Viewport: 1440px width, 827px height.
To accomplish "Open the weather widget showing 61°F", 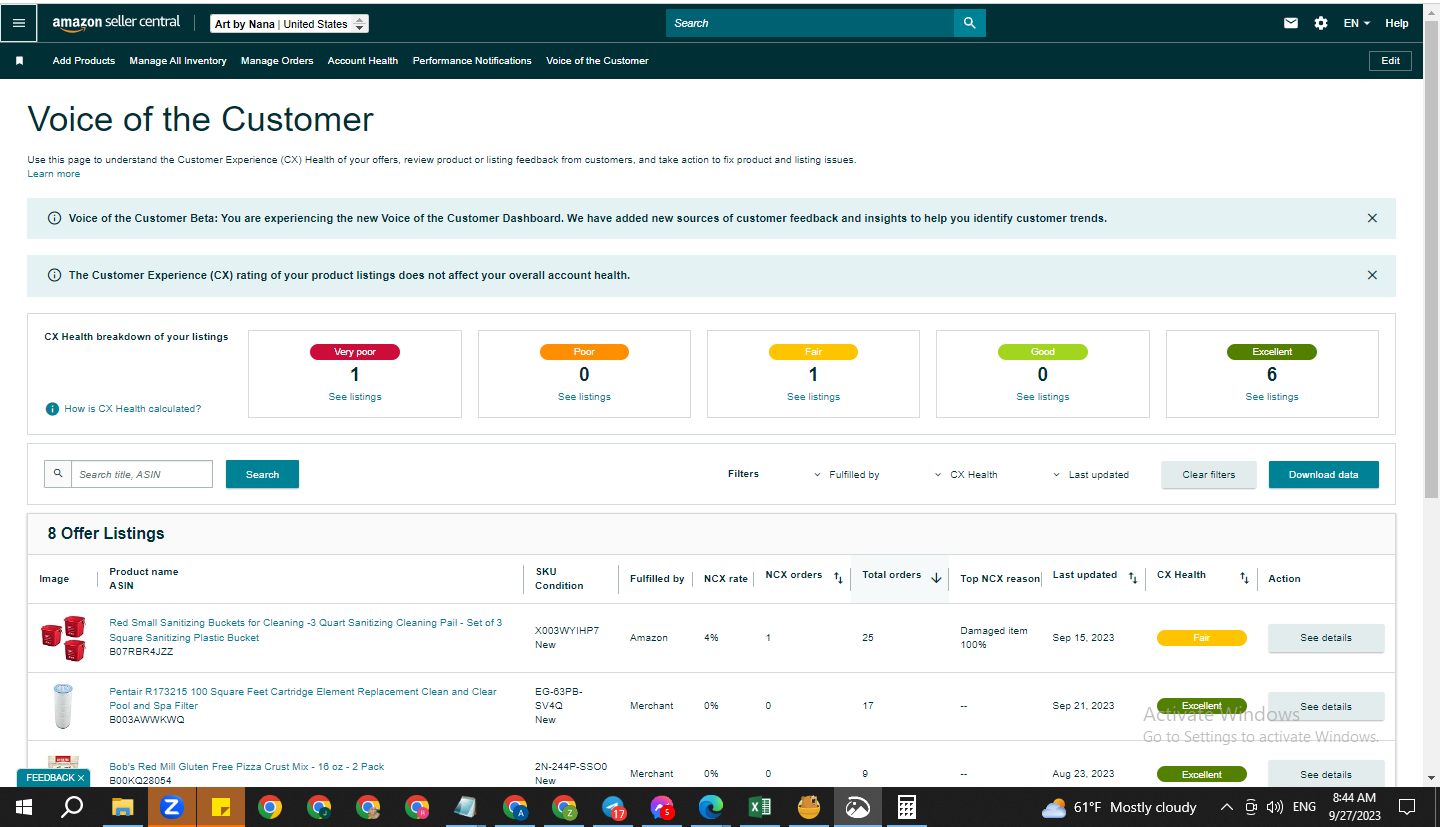I will [x=1119, y=807].
